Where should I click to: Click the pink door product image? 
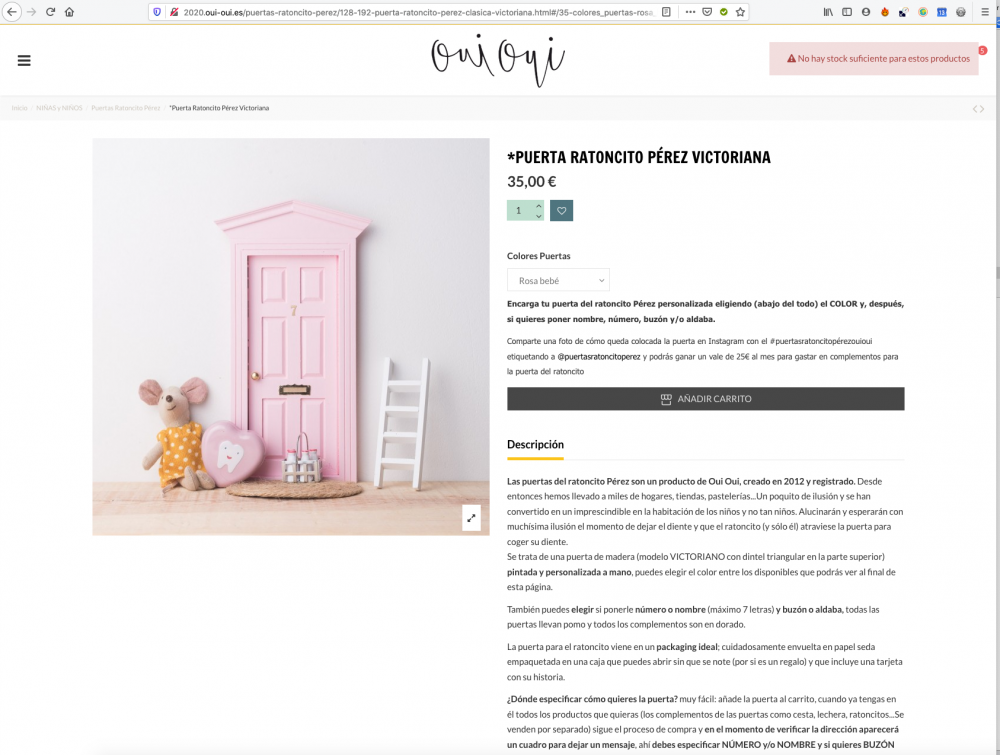pos(291,337)
